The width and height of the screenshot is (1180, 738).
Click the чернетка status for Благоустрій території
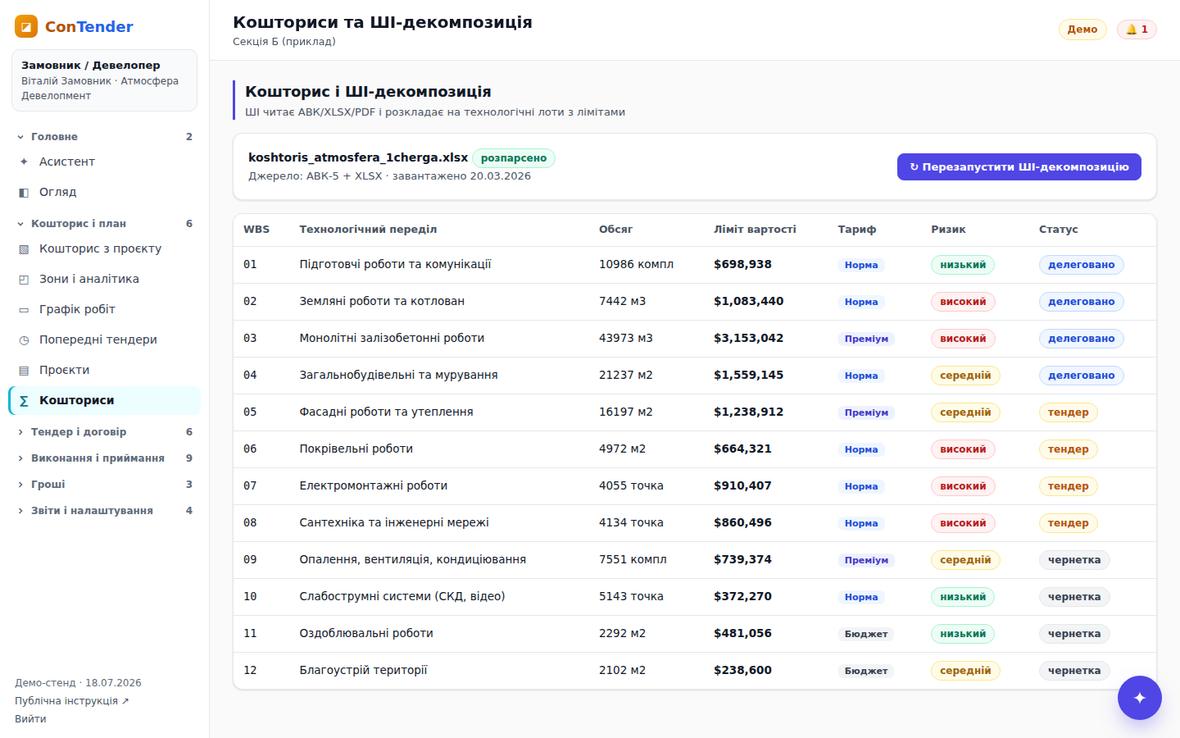[x=1074, y=670]
